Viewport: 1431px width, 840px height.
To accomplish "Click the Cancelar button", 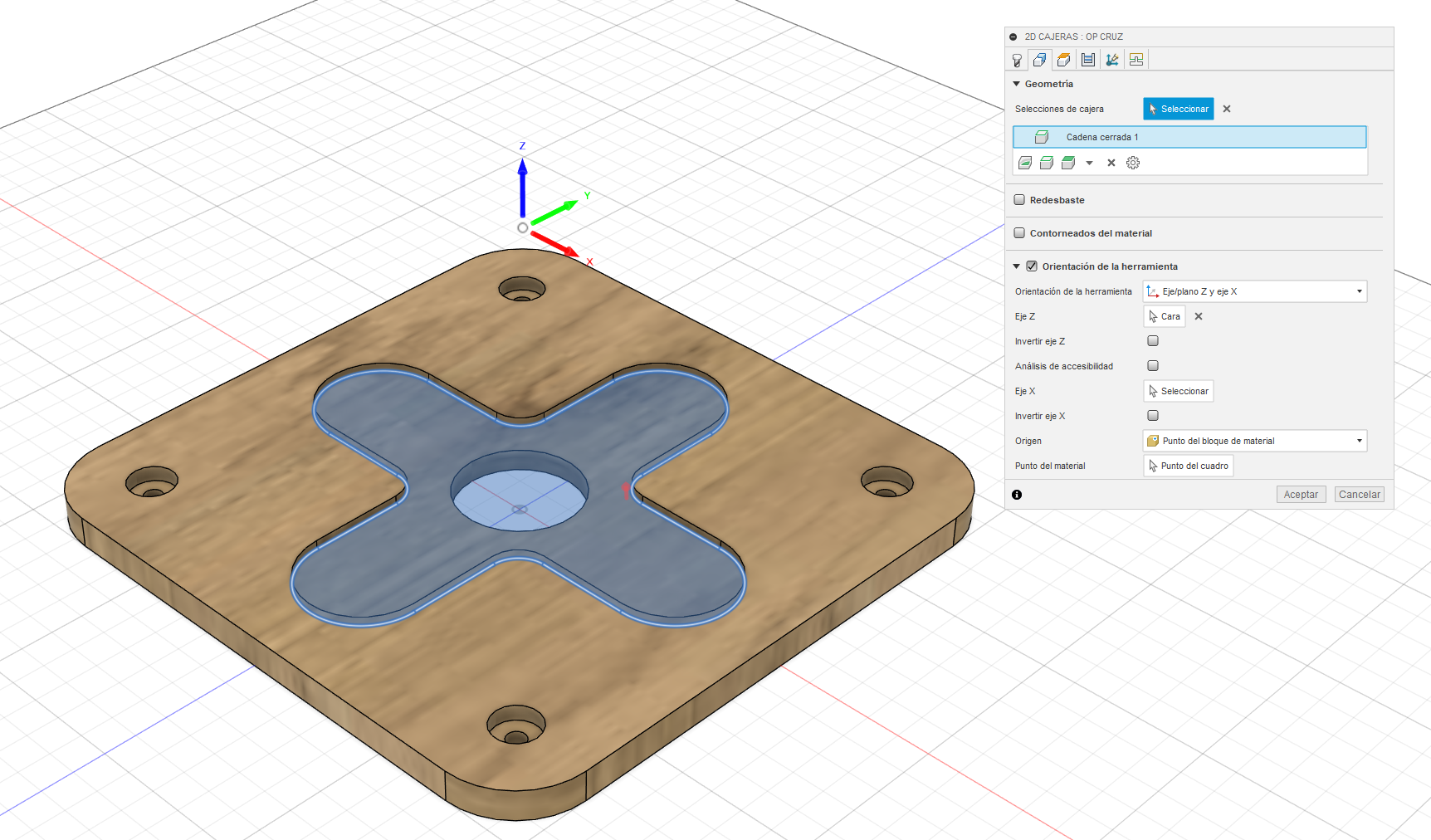I will pos(1360,495).
